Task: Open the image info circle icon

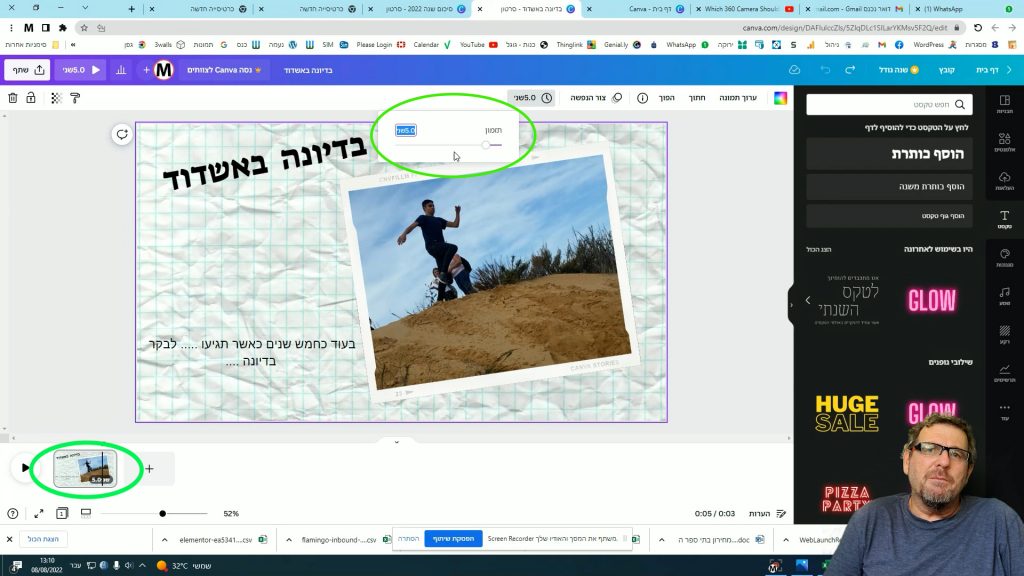Action: click(643, 98)
